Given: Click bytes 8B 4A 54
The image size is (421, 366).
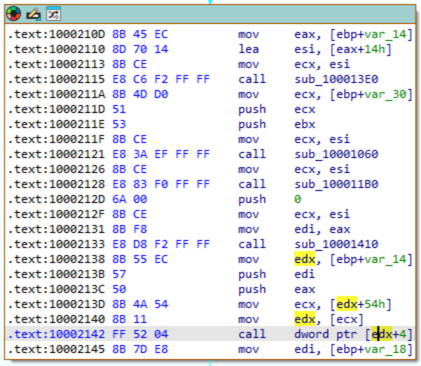Looking at the screenshot, I should pos(140,304).
